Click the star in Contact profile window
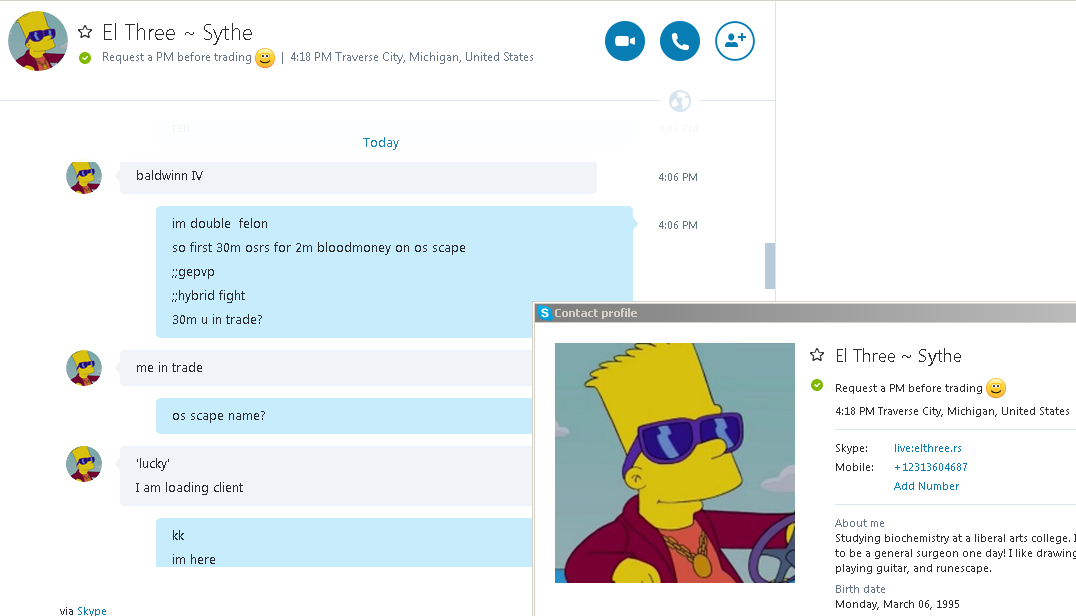Image resolution: width=1076 pixels, height=616 pixels. [x=817, y=355]
